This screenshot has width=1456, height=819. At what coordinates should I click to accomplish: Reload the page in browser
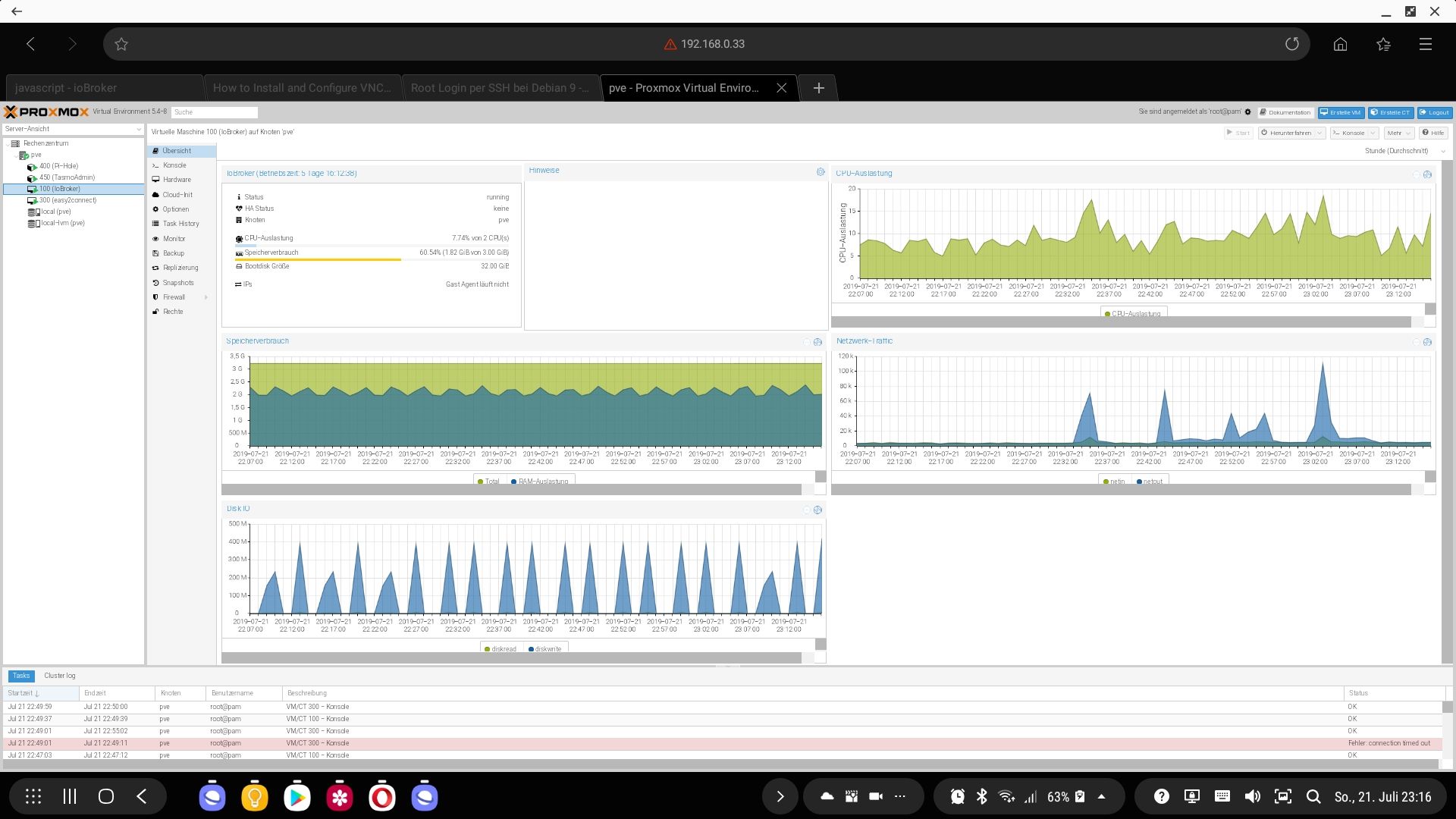1292,44
